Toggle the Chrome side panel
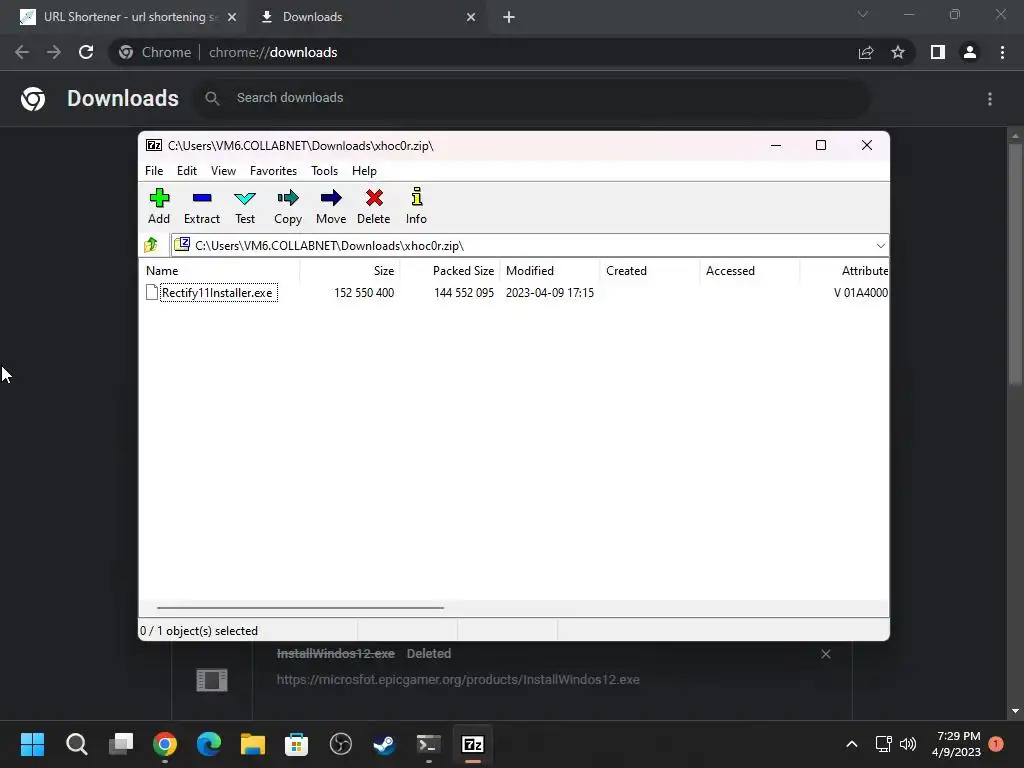The image size is (1024, 768). click(938, 52)
